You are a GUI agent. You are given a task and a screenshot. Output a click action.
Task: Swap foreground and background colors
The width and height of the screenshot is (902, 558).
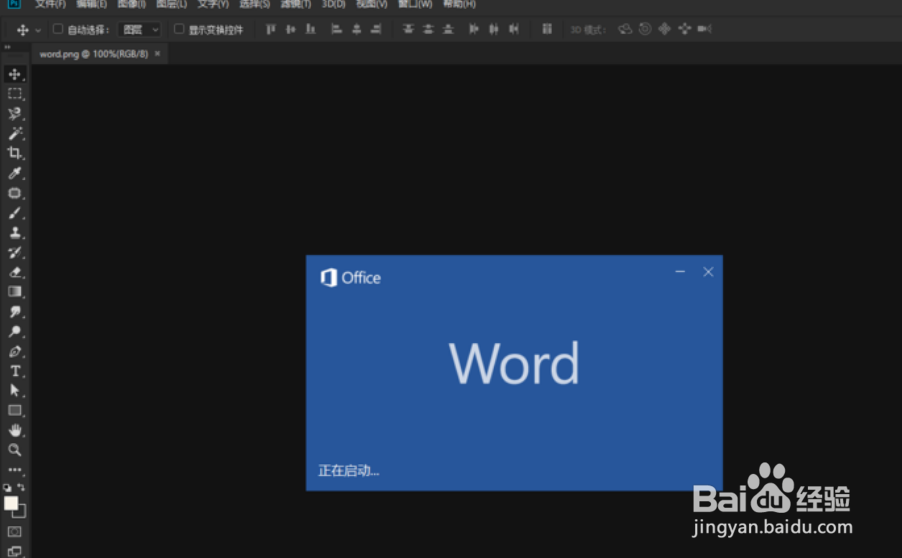click(21, 487)
